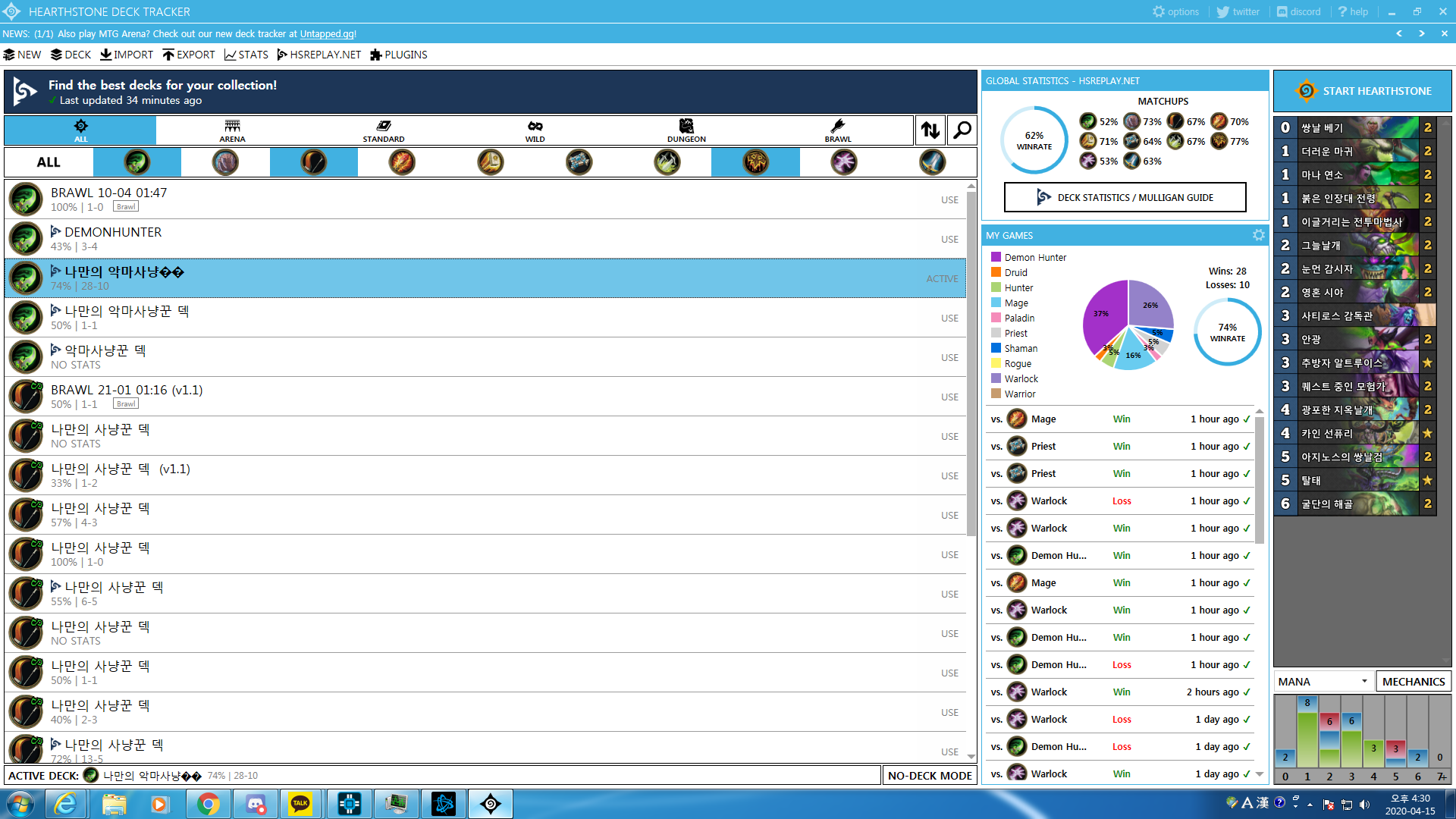Go to the previous news item arrow
This screenshot has width=1456, height=819.
[x=1399, y=33]
